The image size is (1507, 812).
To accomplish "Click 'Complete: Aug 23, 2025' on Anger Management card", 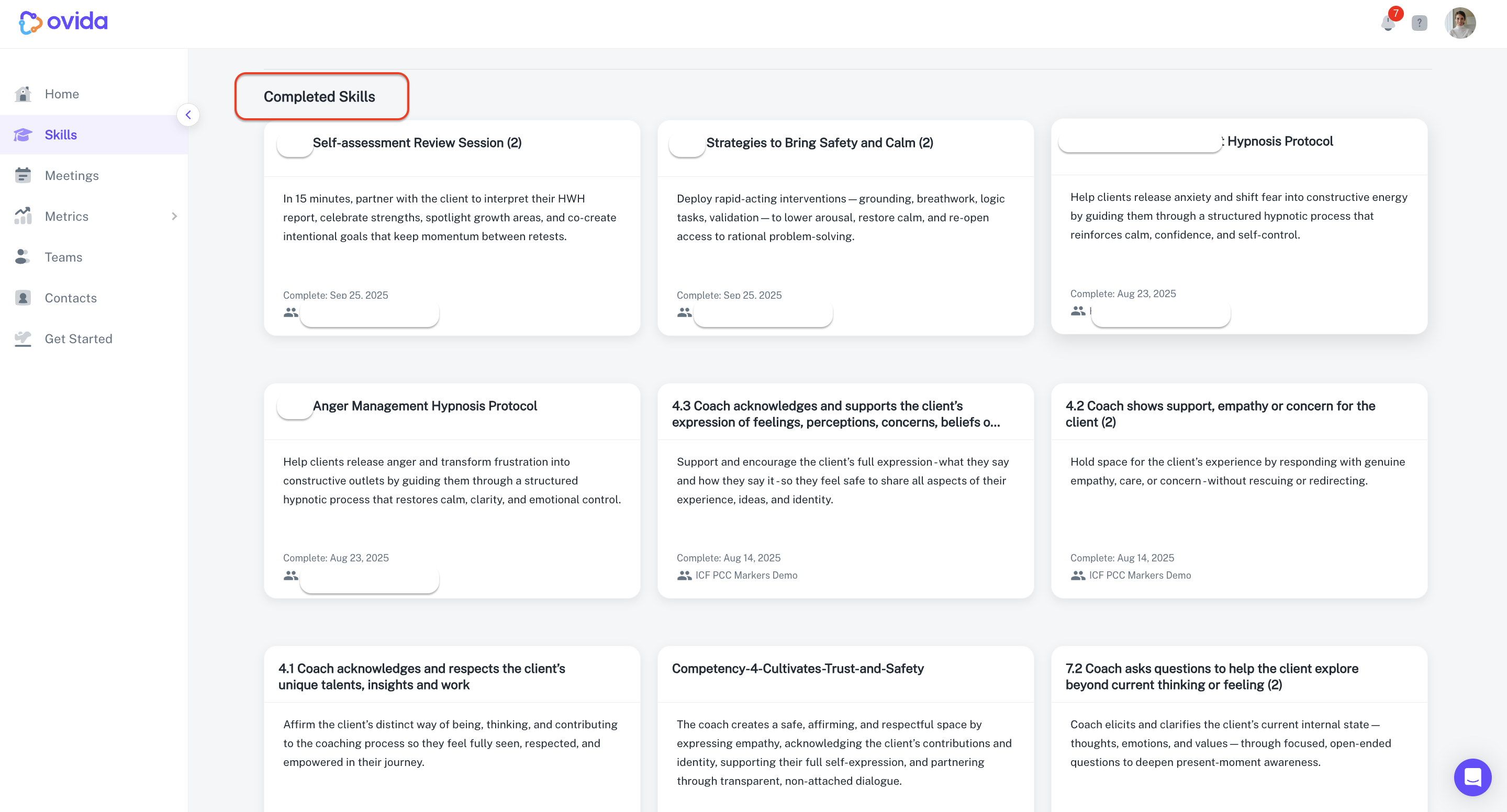I will (336, 558).
